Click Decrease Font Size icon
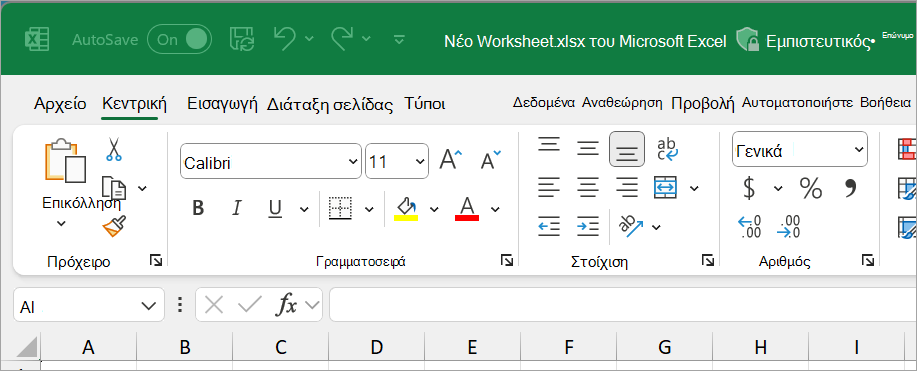Image resolution: width=917 pixels, height=371 pixels. pos(490,159)
